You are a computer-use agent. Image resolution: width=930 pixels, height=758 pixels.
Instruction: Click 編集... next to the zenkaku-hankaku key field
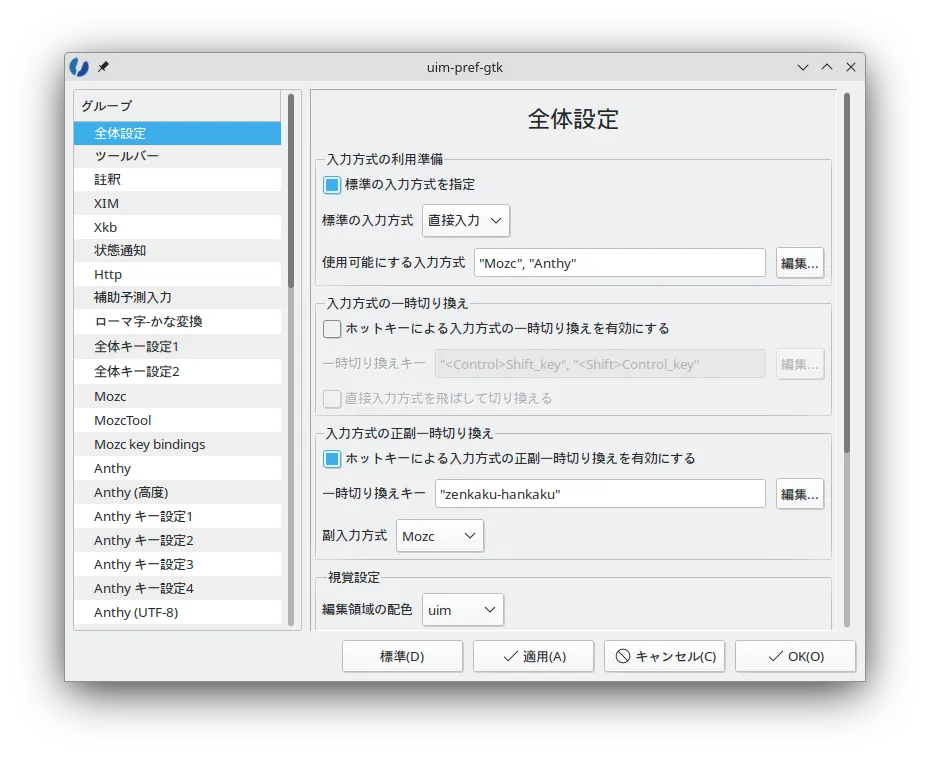[x=800, y=494]
